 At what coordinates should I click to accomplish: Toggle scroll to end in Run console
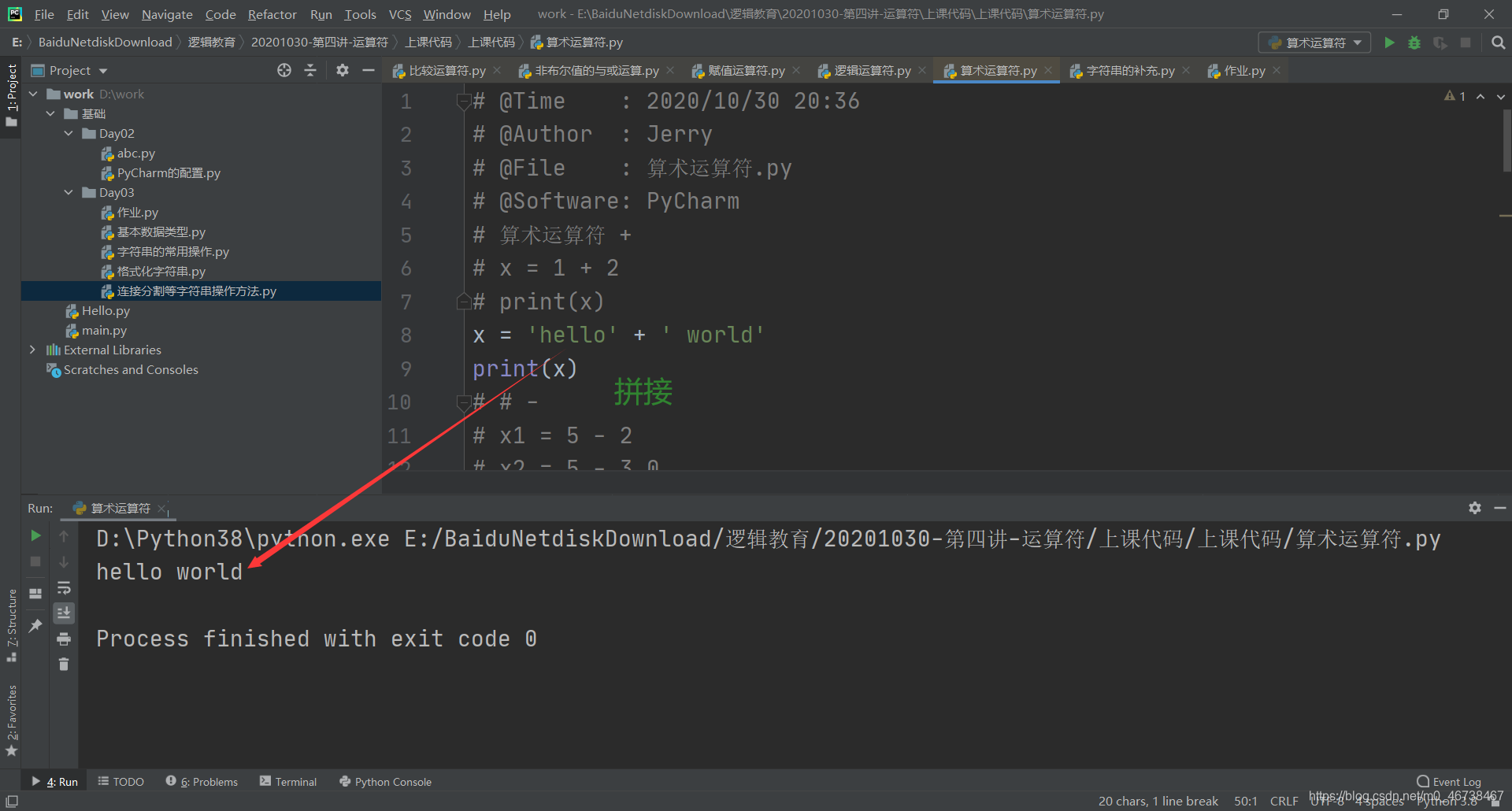pyautogui.click(x=64, y=613)
